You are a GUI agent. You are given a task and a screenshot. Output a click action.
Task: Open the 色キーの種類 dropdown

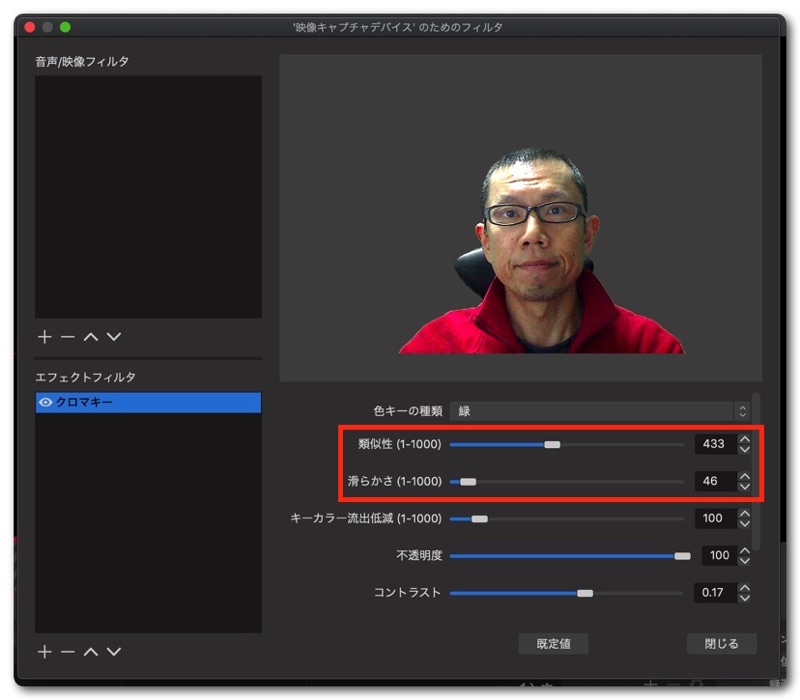pyautogui.click(x=599, y=411)
